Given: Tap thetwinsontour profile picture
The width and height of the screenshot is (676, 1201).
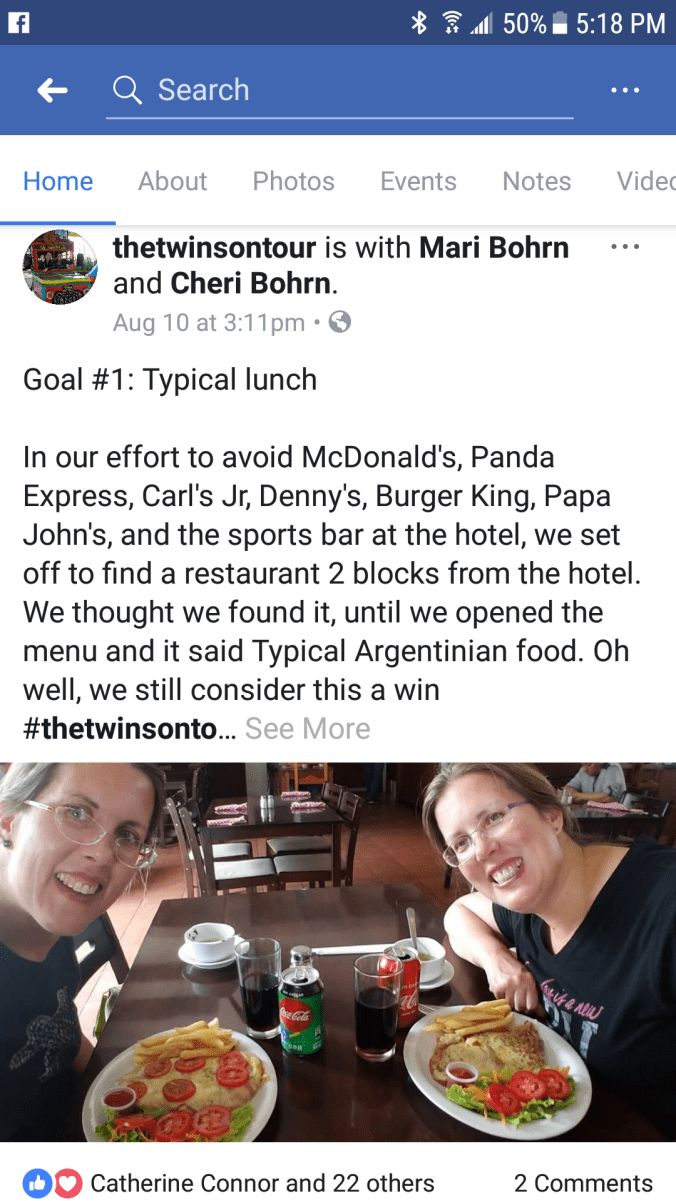Looking at the screenshot, I should click(x=60, y=267).
